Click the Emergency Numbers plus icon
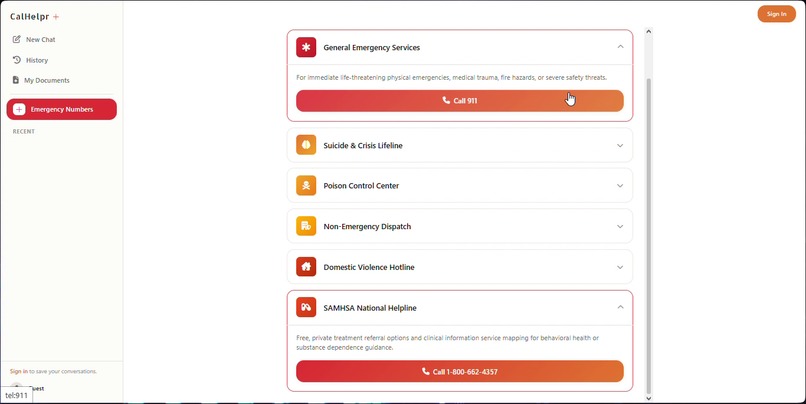Screen dimensions: 806x404 [19, 109]
